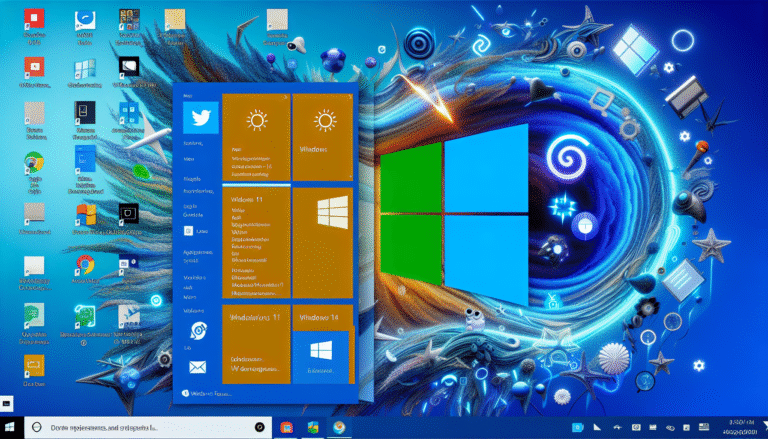Screen dimensions: 768x439
Task: Open the tall blue document desktop shortcut
Action: (x=85, y=158)
